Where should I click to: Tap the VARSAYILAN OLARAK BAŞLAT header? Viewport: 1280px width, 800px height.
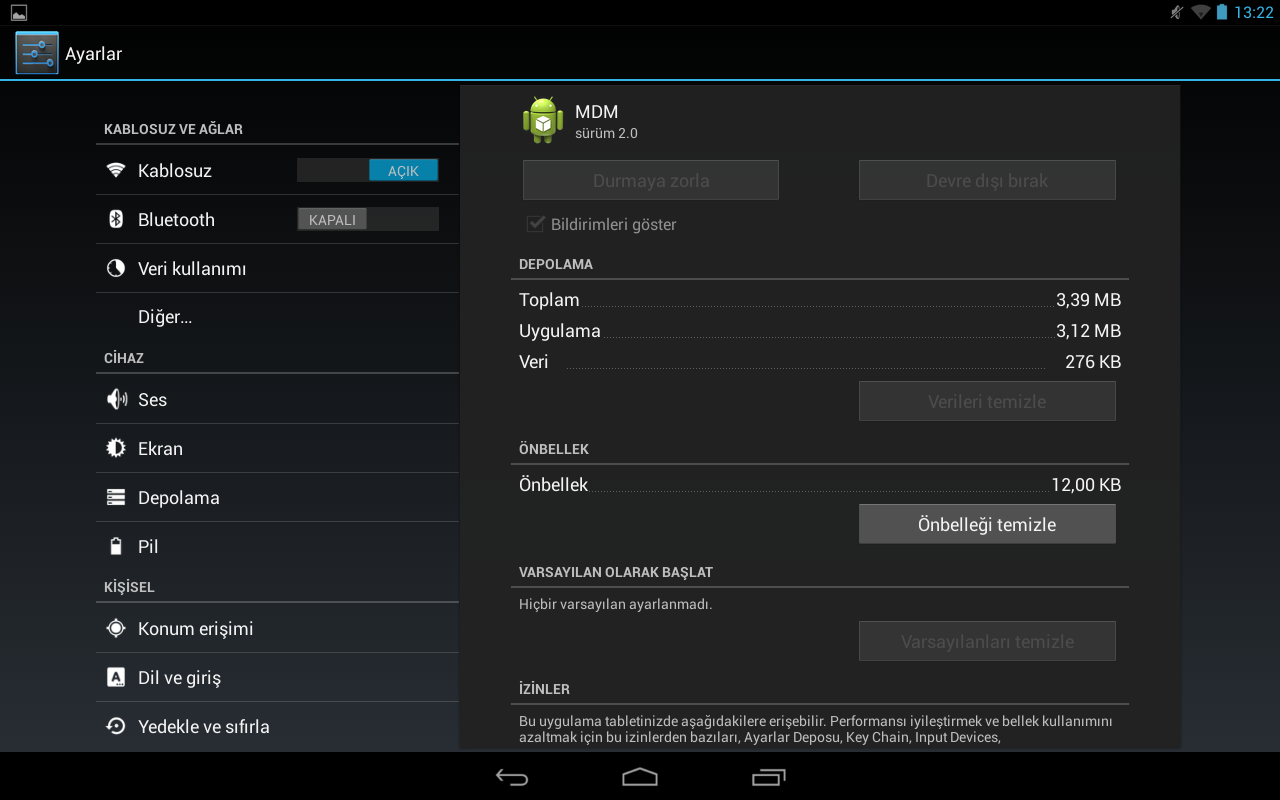(616, 572)
